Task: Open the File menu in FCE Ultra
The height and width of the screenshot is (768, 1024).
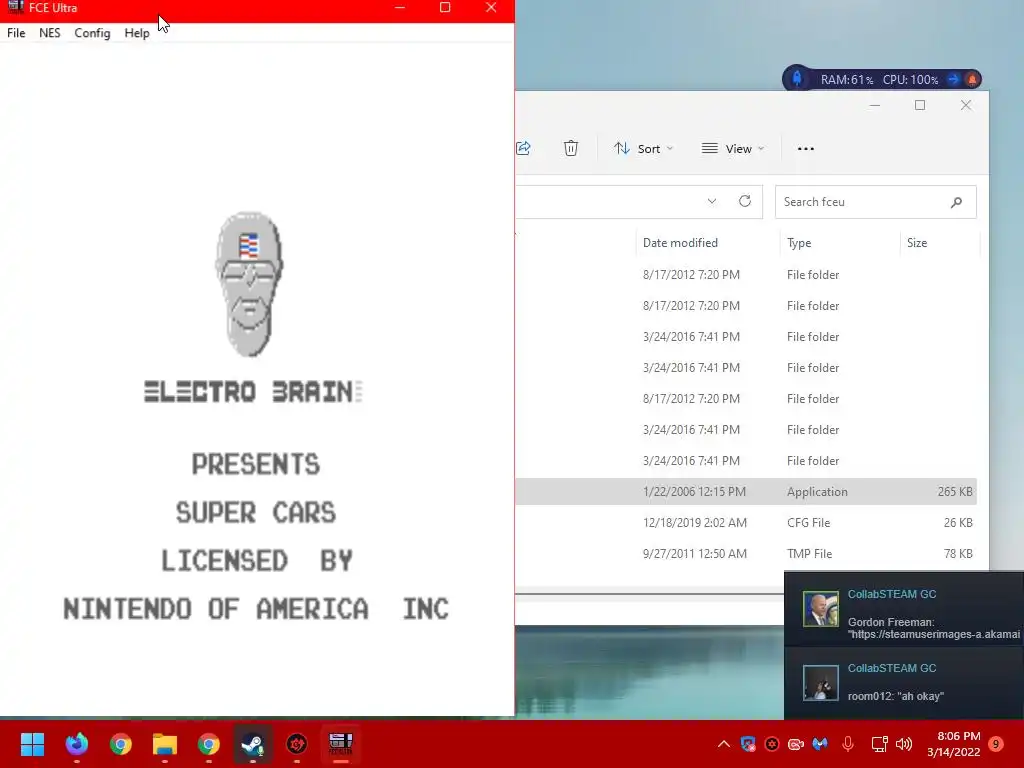Action: [16, 33]
